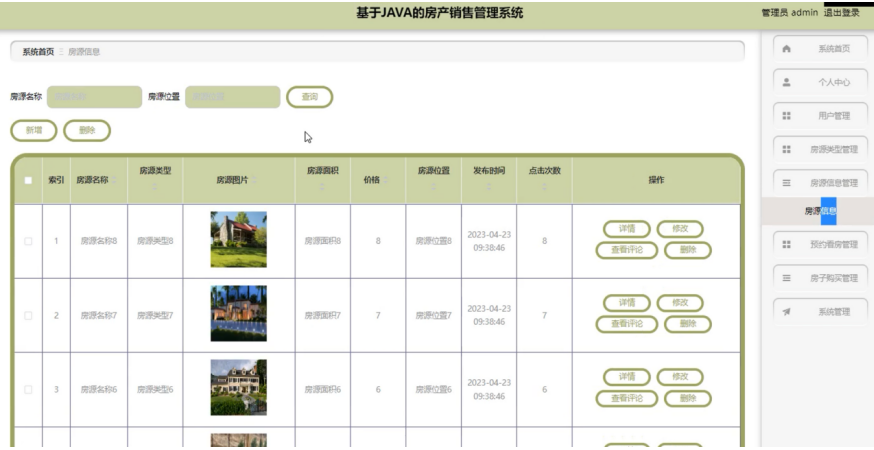Click the 房源面积6 cell
874x450 pixels.
coord(322,390)
